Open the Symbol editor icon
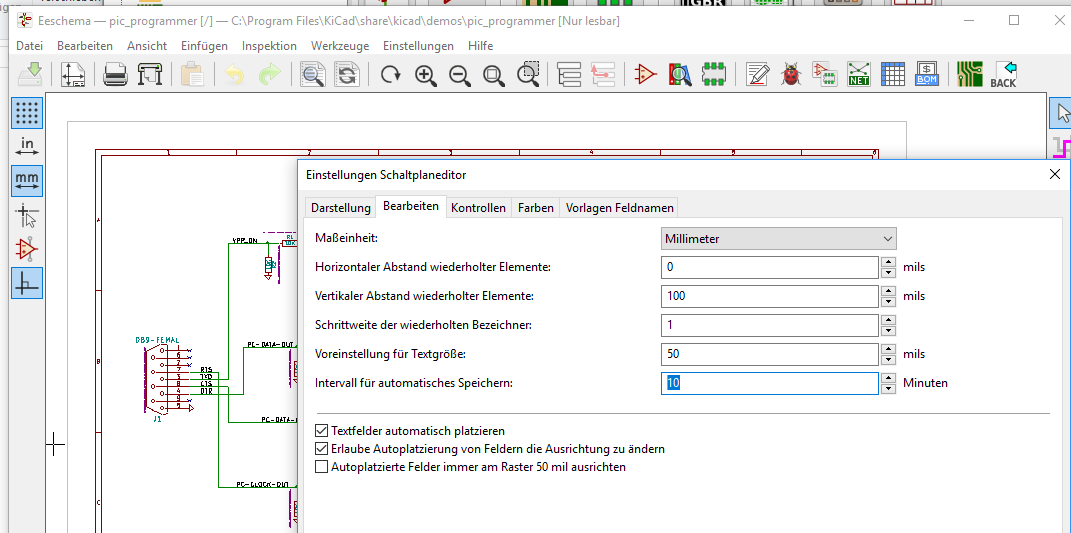 pyautogui.click(x=645, y=74)
